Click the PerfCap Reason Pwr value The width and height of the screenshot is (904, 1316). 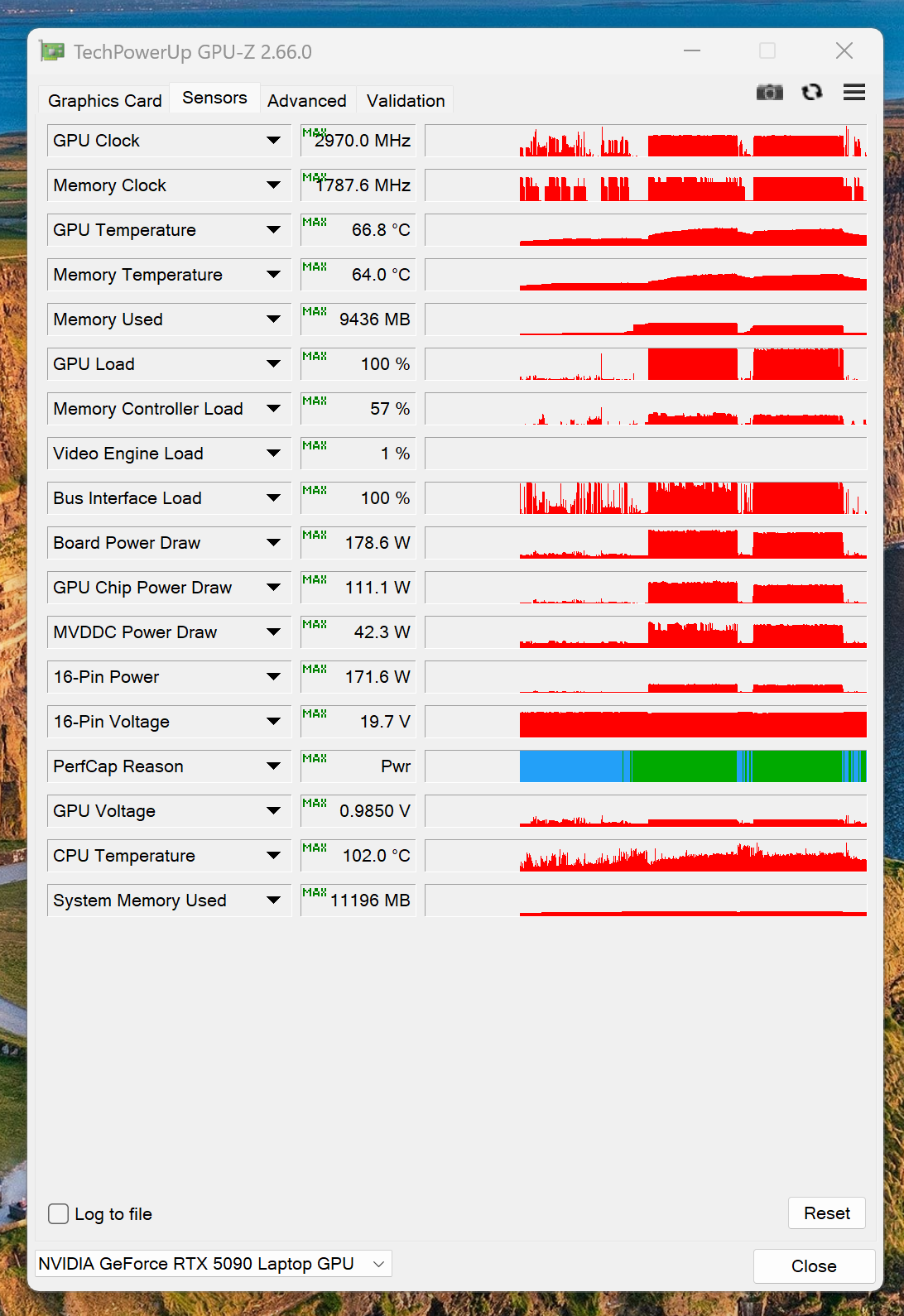pos(358,766)
